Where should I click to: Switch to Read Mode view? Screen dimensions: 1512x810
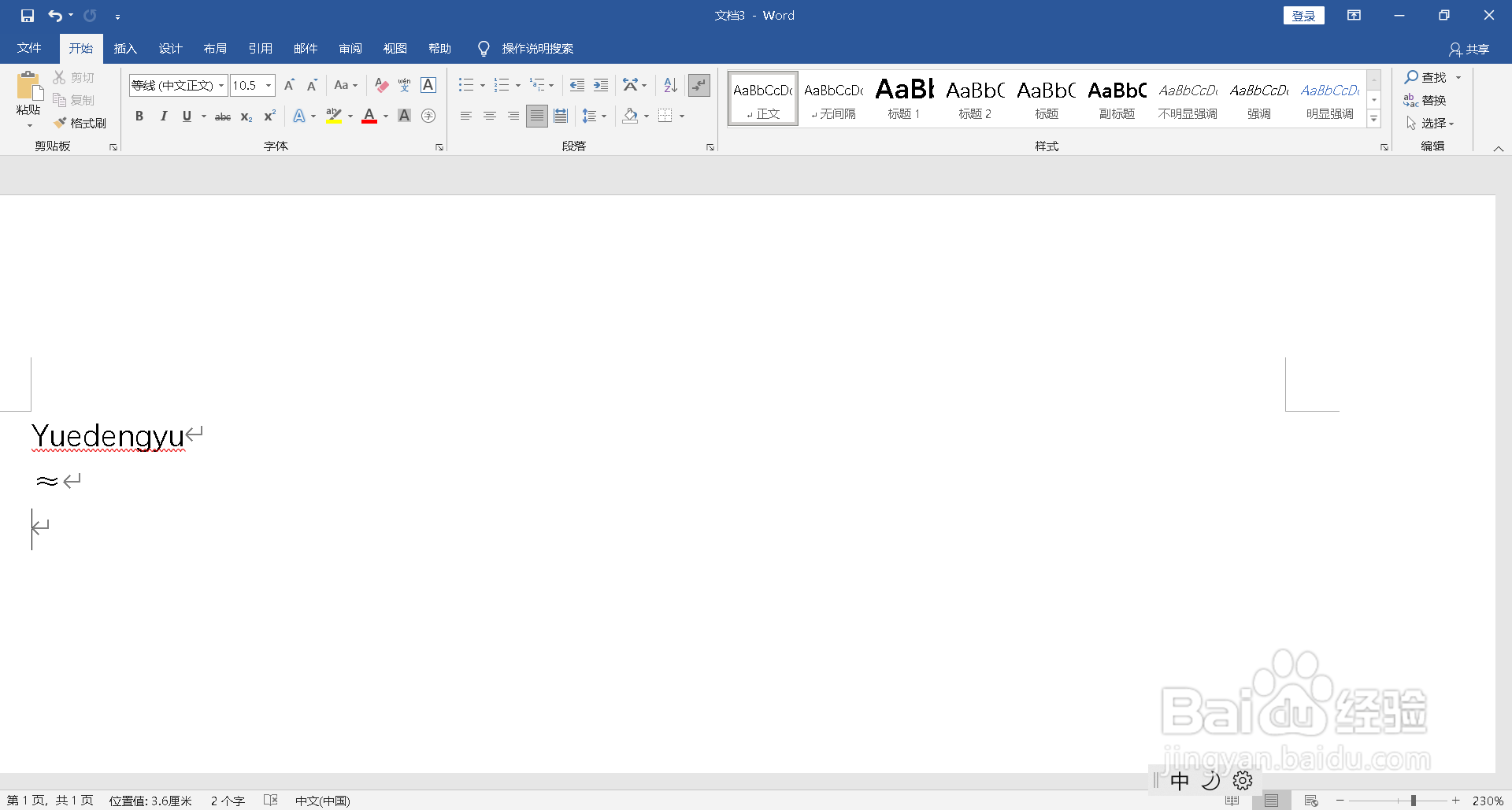point(1232,801)
